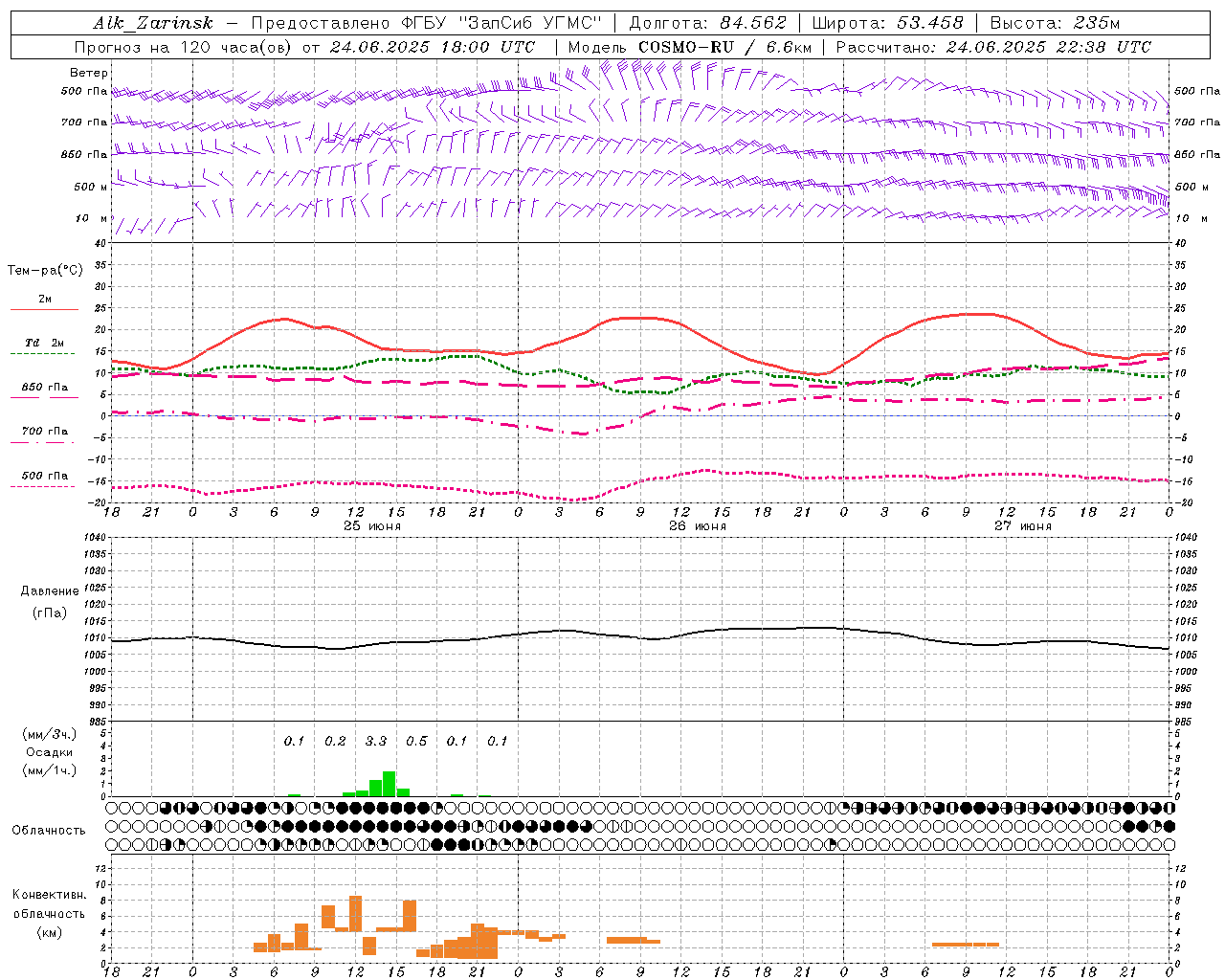Click the orange convective bar on 27 июня

click(x=966, y=945)
